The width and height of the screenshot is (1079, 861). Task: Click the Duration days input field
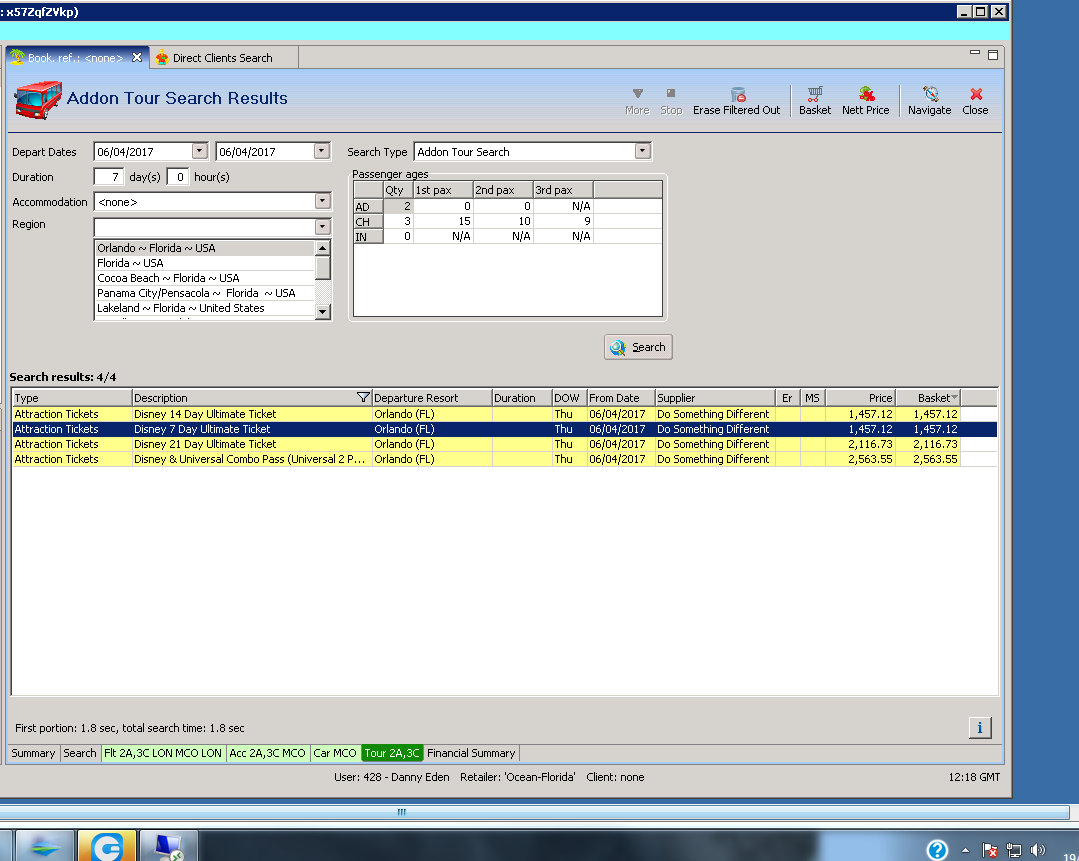109,177
